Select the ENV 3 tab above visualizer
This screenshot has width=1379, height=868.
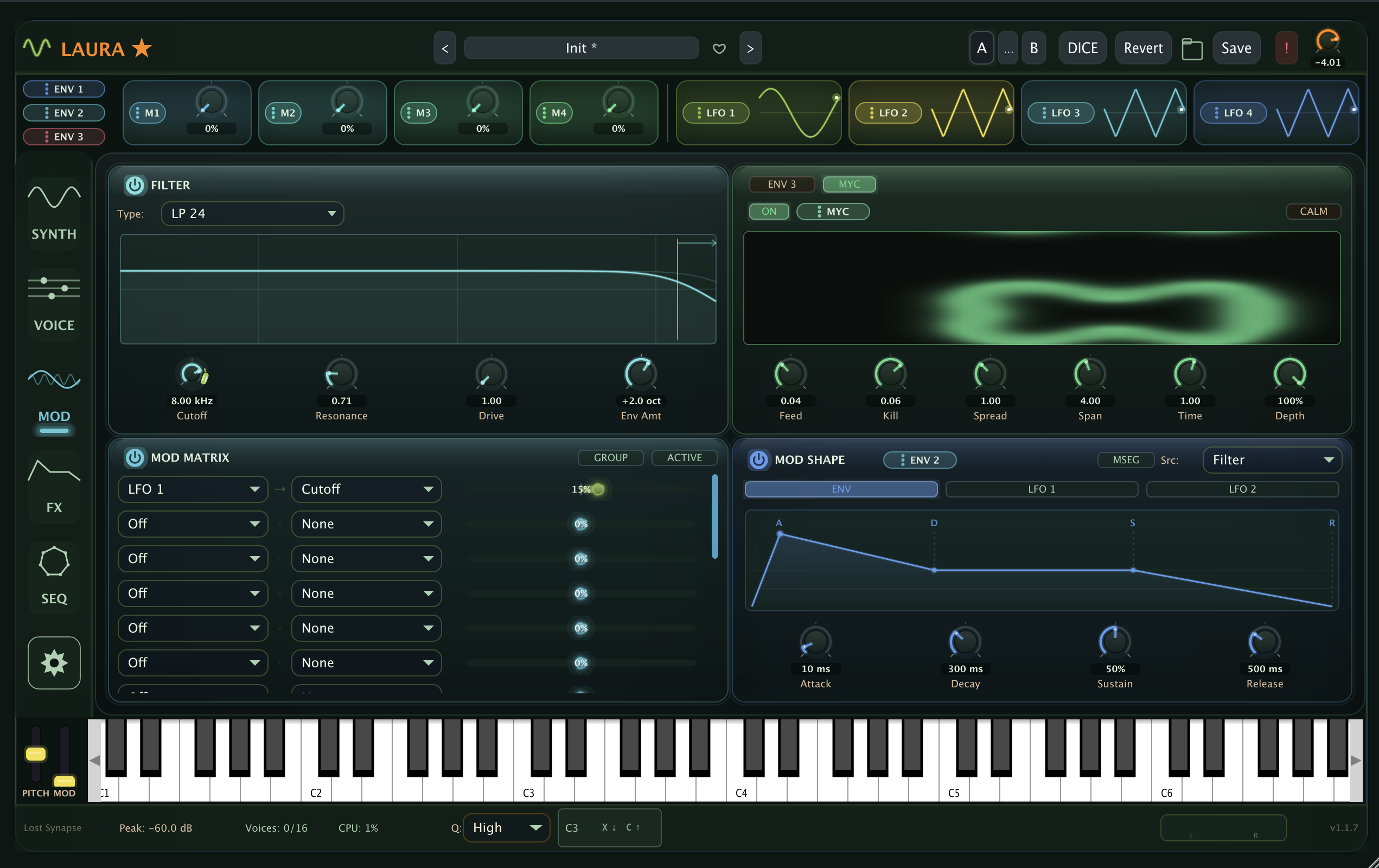[781, 184]
